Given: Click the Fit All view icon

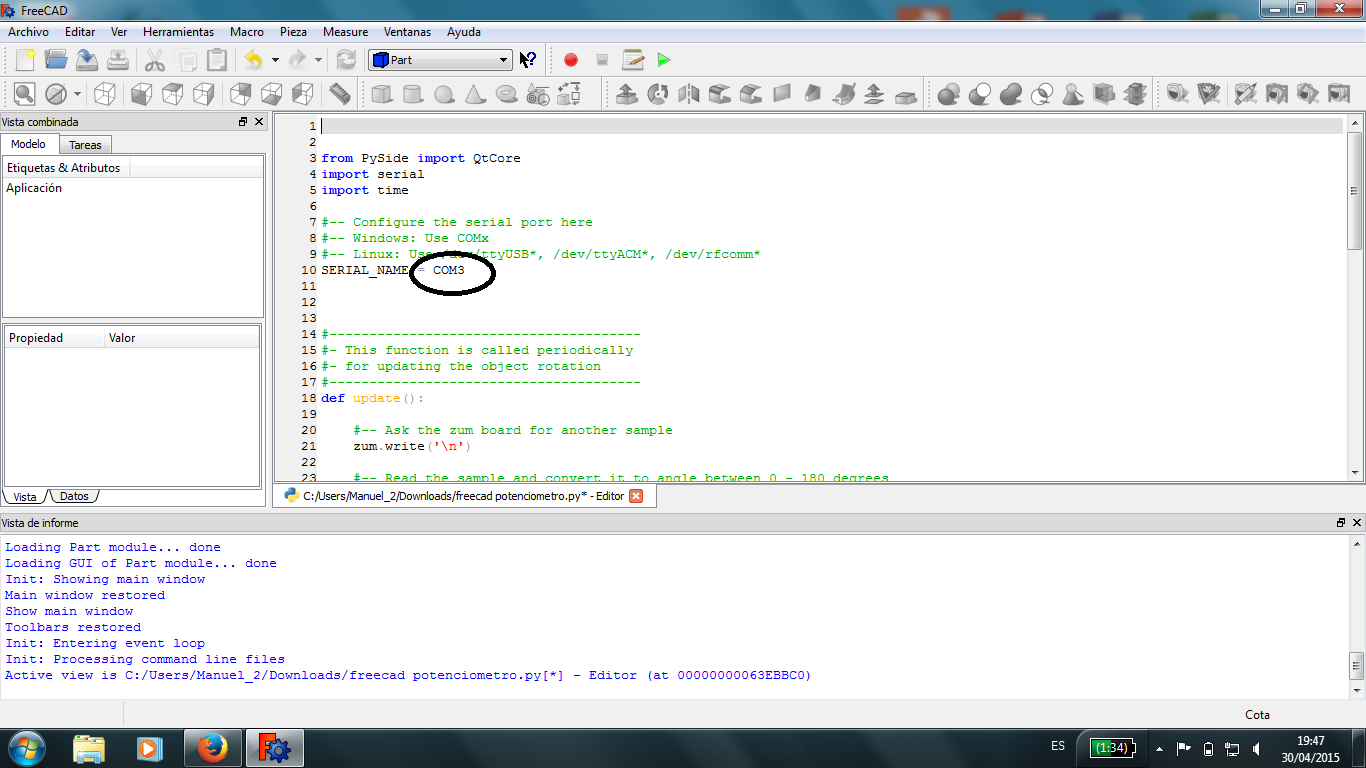Looking at the screenshot, I should pyautogui.click(x=25, y=94).
